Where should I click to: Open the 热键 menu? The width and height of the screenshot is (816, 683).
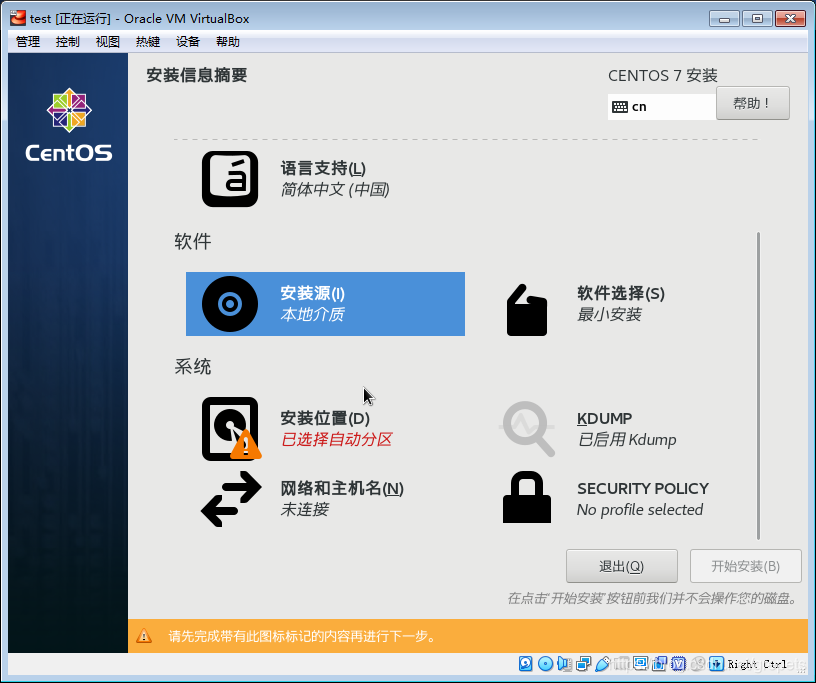point(148,42)
